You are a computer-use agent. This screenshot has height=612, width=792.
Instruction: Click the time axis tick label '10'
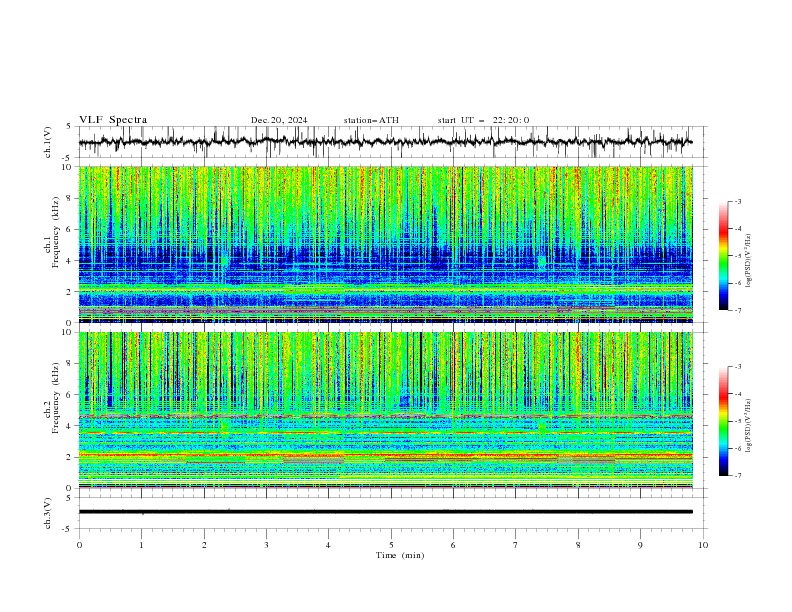(703, 545)
